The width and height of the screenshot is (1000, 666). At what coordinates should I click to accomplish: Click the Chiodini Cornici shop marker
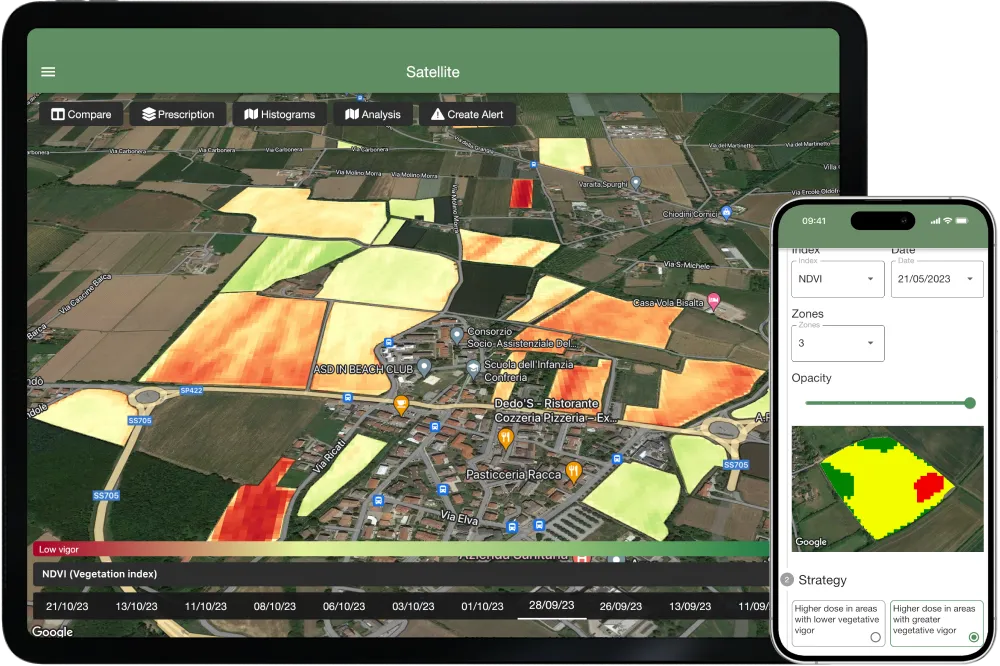click(x=726, y=212)
